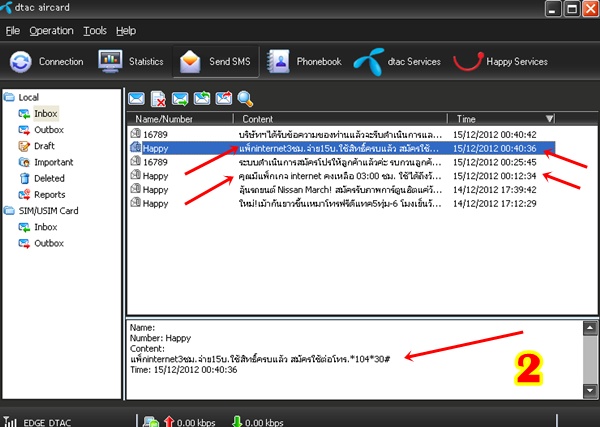Switch to Send SMS section
The height and width of the screenshot is (427, 600).
215,62
